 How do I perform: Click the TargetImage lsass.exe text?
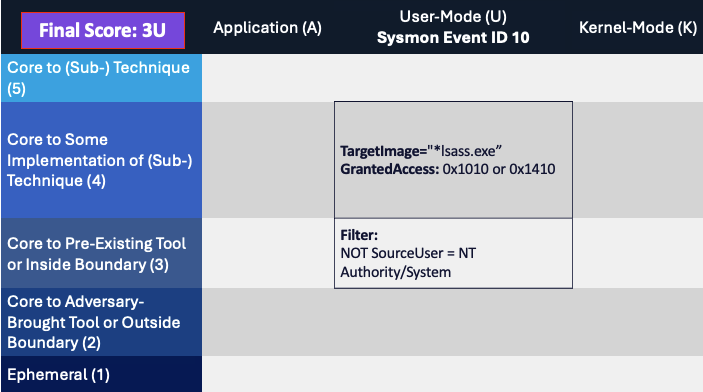coord(421,151)
